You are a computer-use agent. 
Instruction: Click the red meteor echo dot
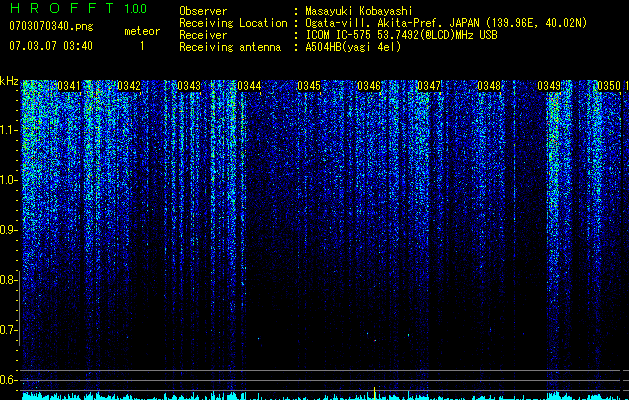(375, 341)
